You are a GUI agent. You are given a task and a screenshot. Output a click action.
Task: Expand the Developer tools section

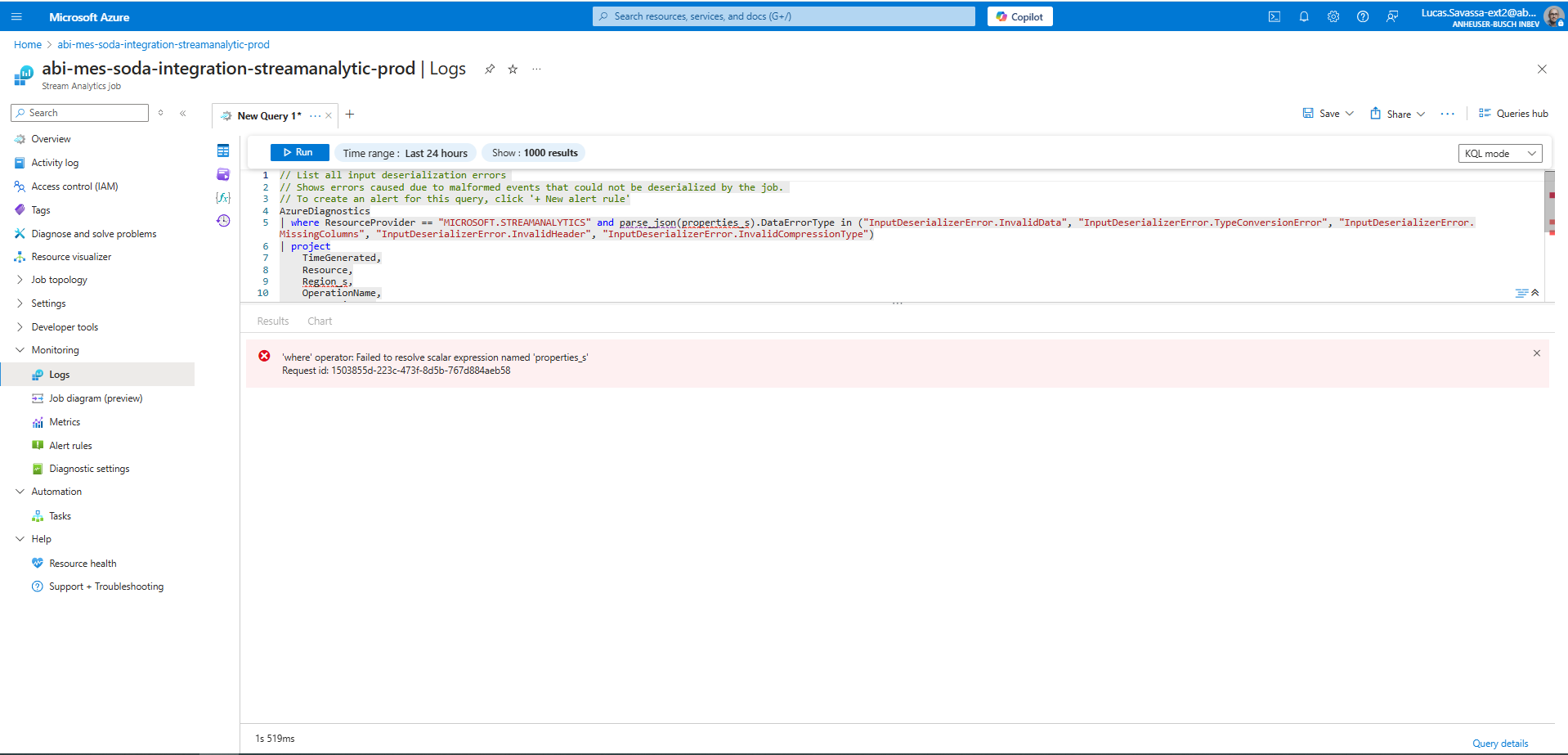65,327
